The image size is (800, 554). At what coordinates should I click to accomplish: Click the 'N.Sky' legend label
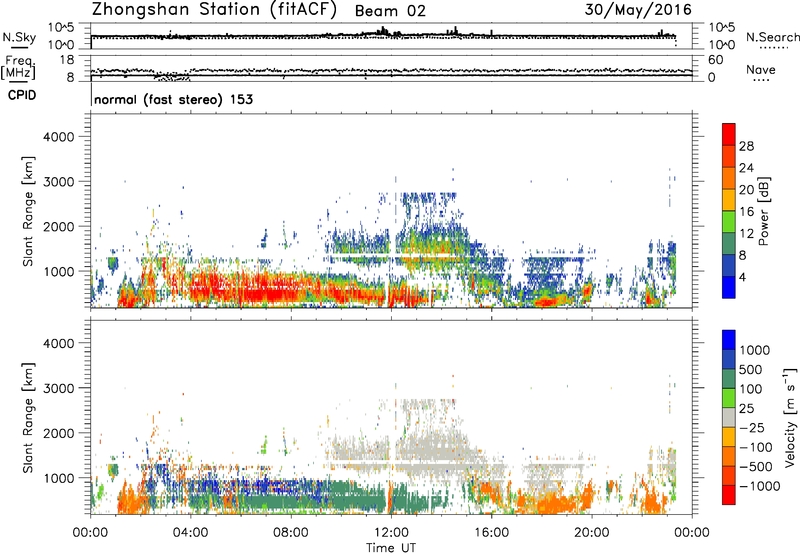(x=19, y=37)
